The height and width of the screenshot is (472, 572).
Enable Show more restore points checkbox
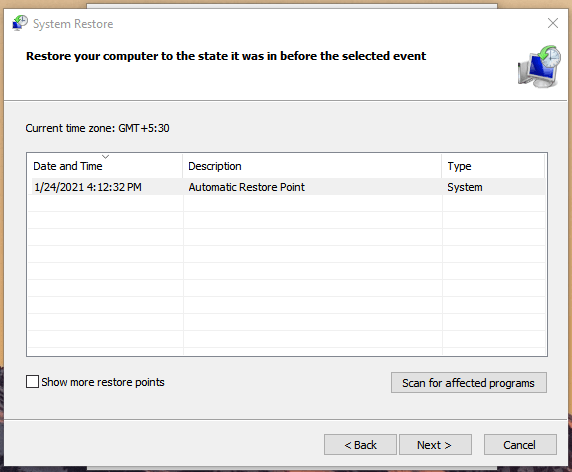click(x=32, y=382)
